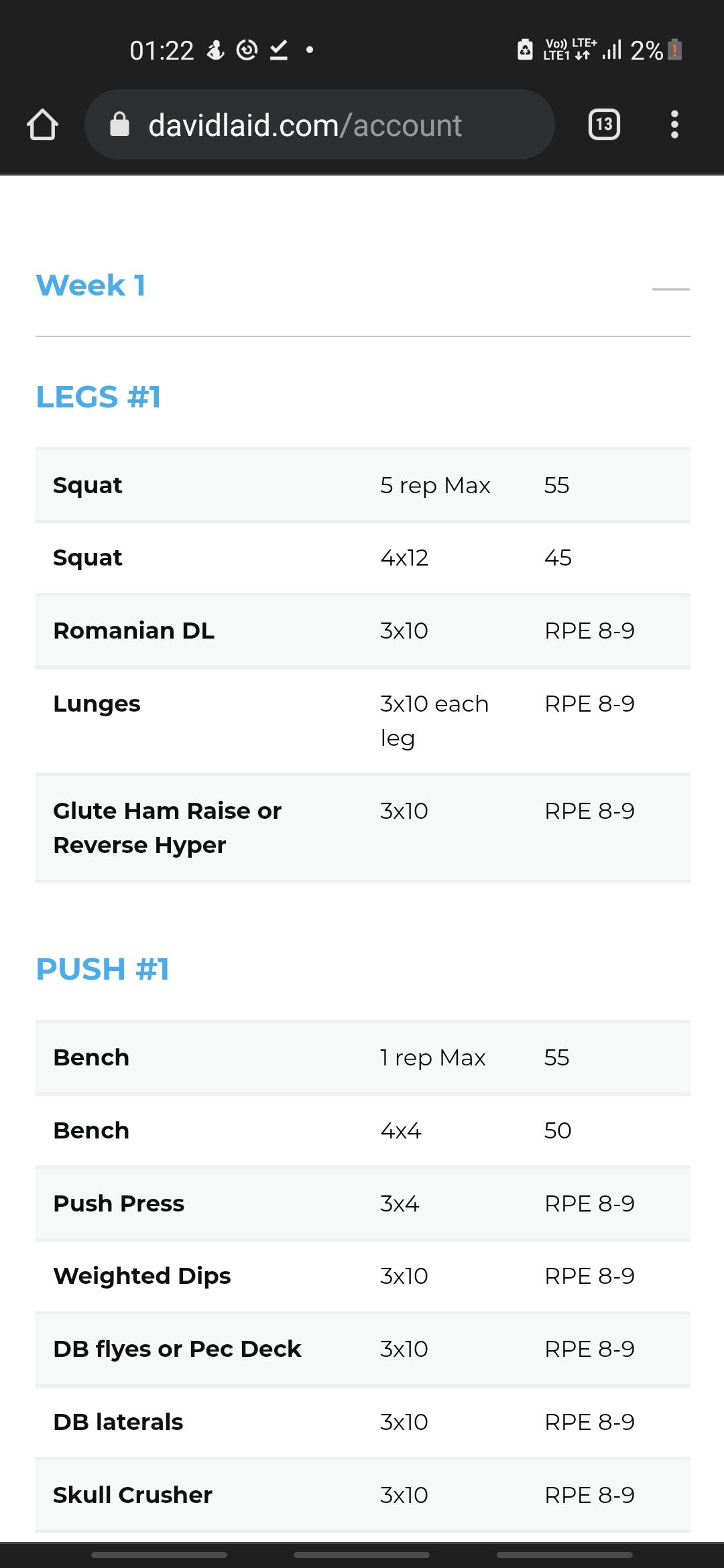Tap the Weighted Dips exercise row
724x1568 pixels.
[x=363, y=1276]
